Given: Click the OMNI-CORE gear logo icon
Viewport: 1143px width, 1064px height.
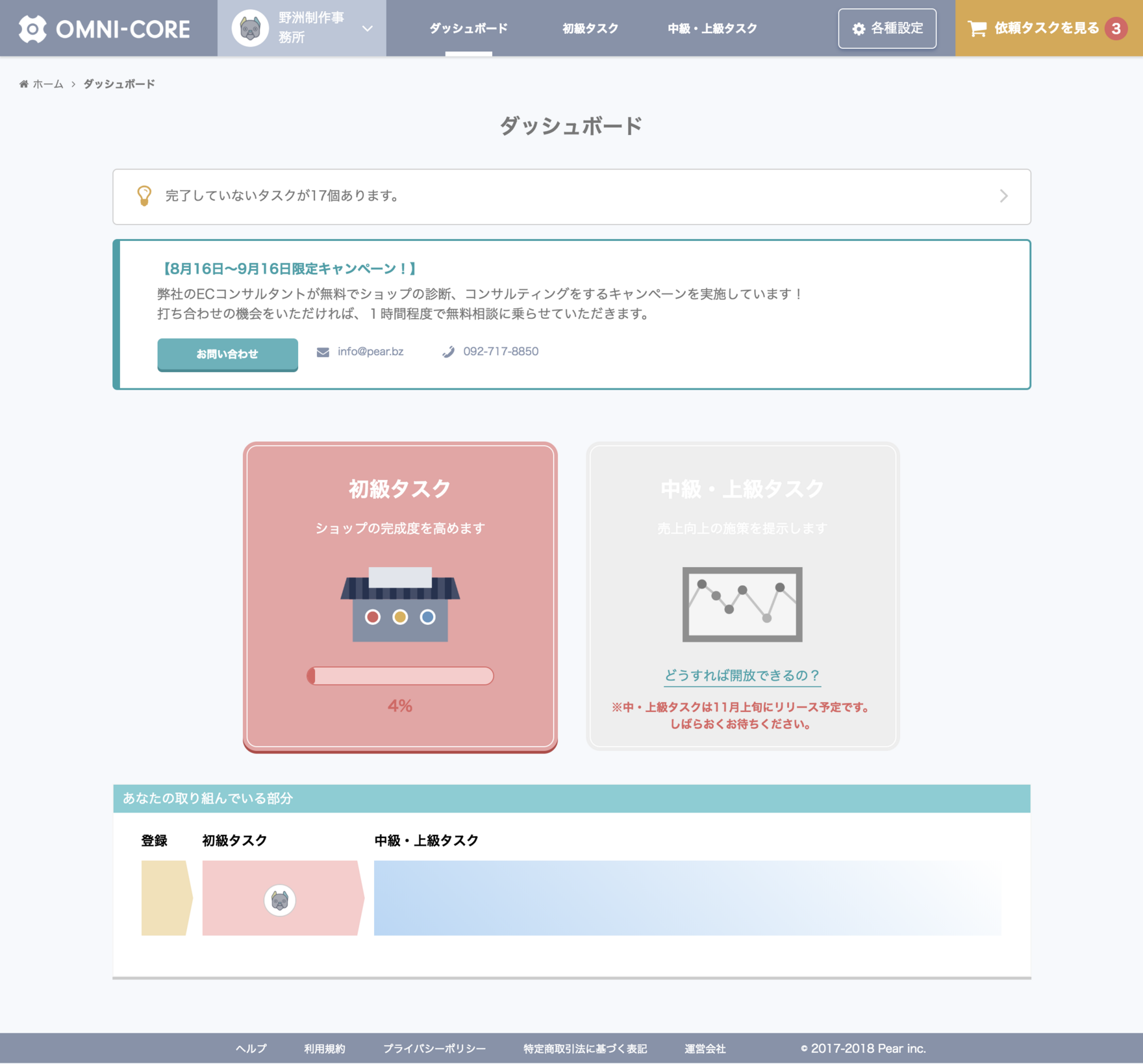Looking at the screenshot, I should [32, 29].
